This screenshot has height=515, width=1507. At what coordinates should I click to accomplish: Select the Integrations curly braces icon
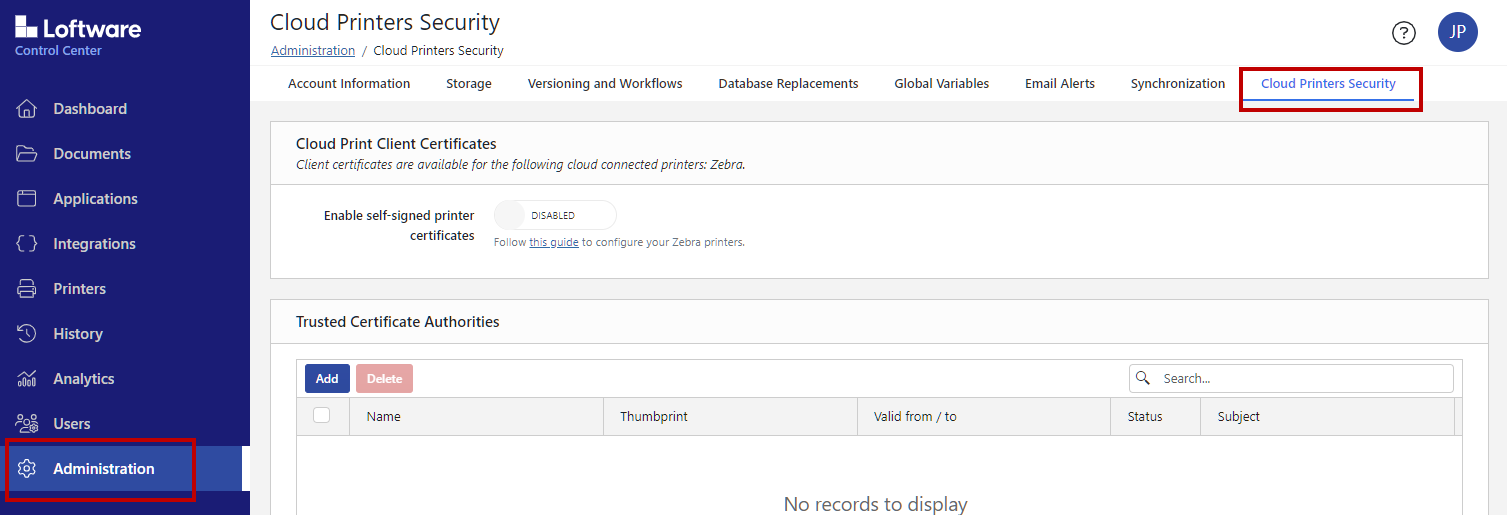pyautogui.click(x=27, y=244)
